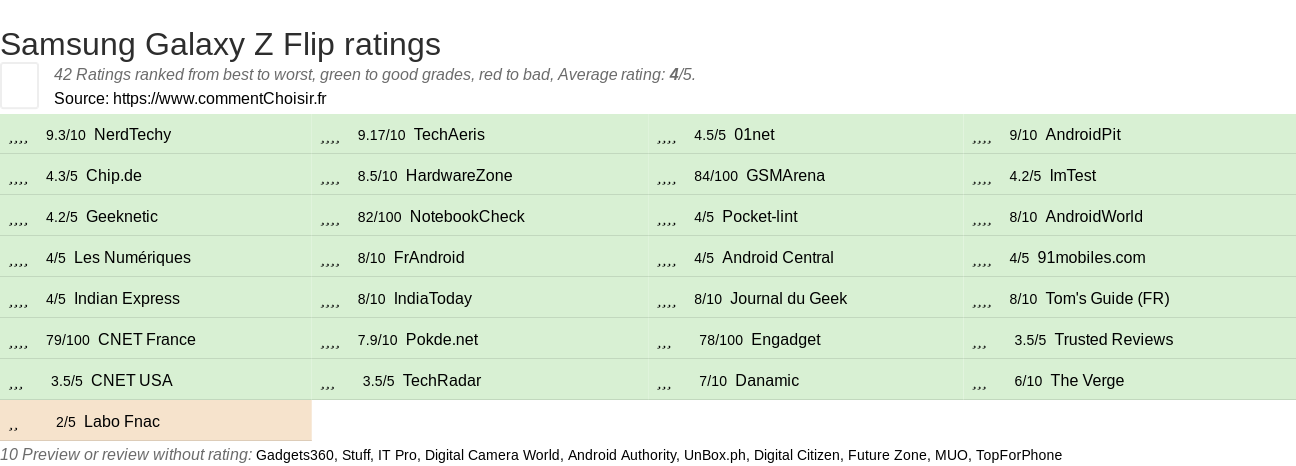Click Engadget 78/100 entry
The image size is (1296, 466).
tap(806, 340)
